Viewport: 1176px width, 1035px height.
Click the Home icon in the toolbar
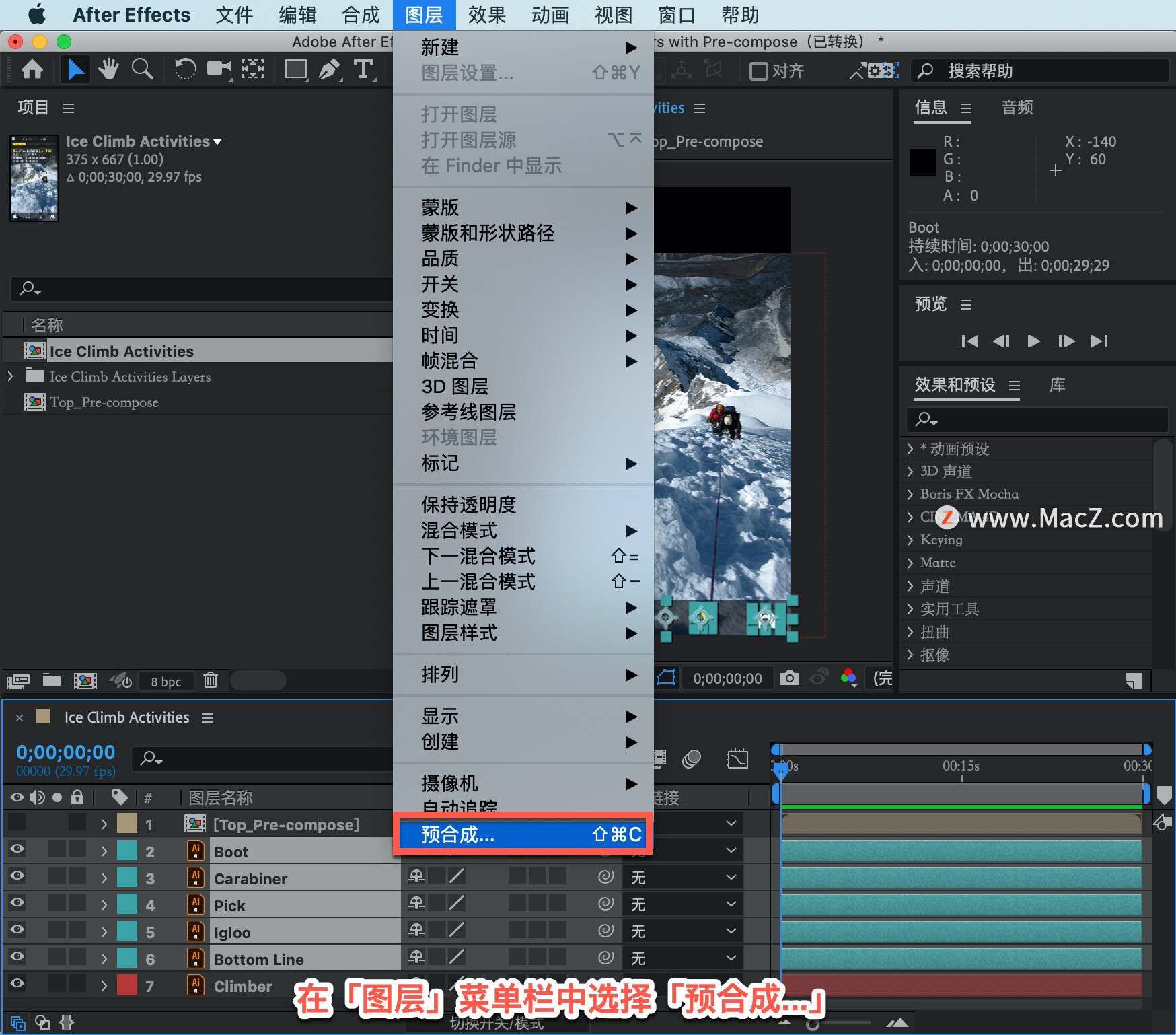pyautogui.click(x=32, y=69)
